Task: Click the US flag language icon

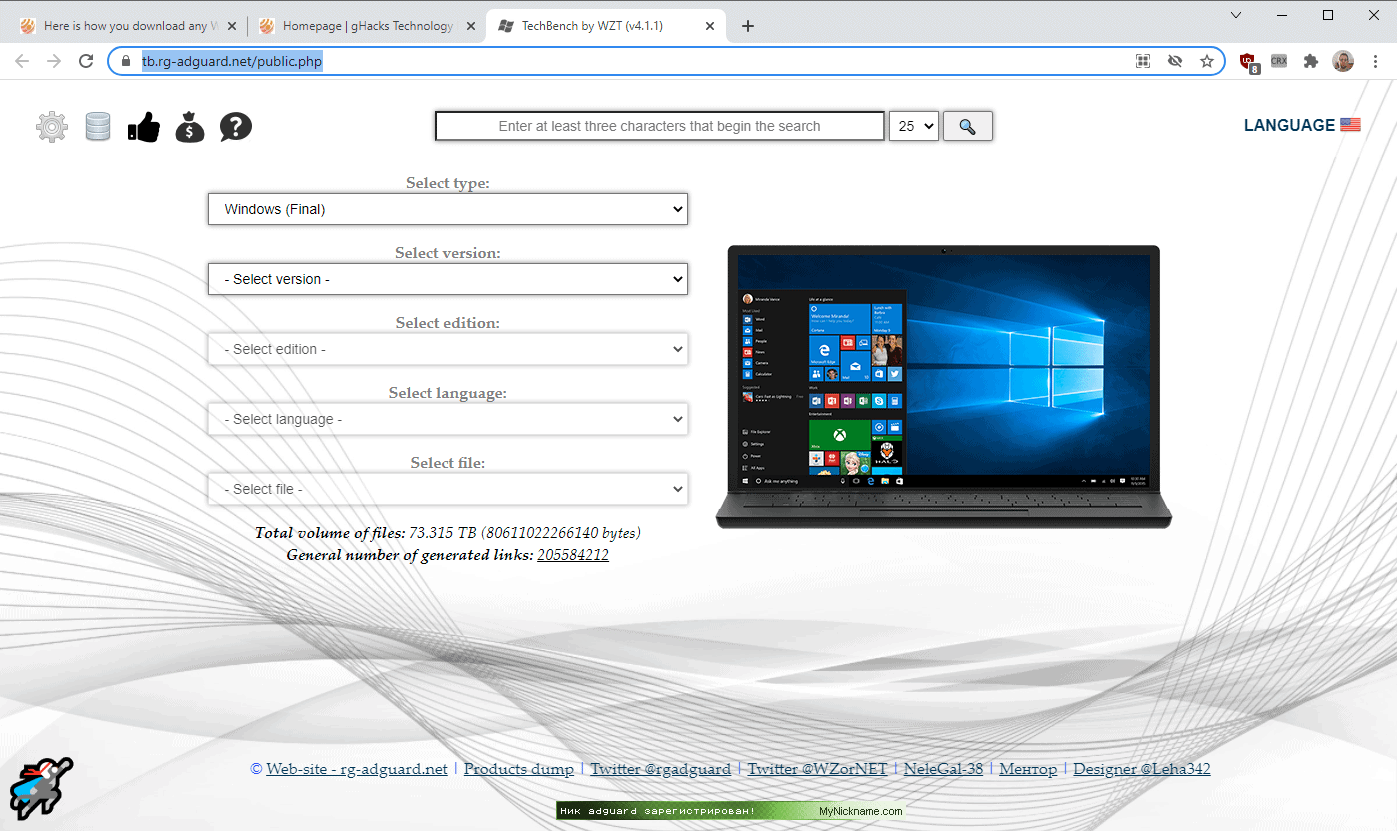Action: [x=1351, y=125]
